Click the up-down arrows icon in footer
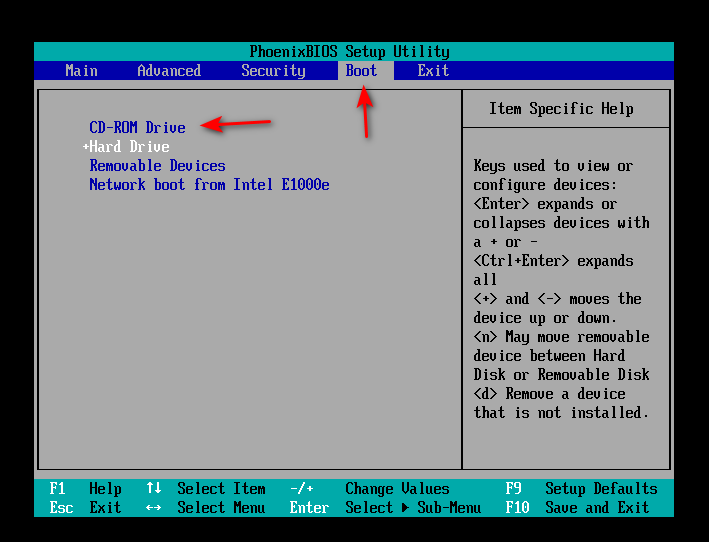709x542 pixels. (154, 488)
